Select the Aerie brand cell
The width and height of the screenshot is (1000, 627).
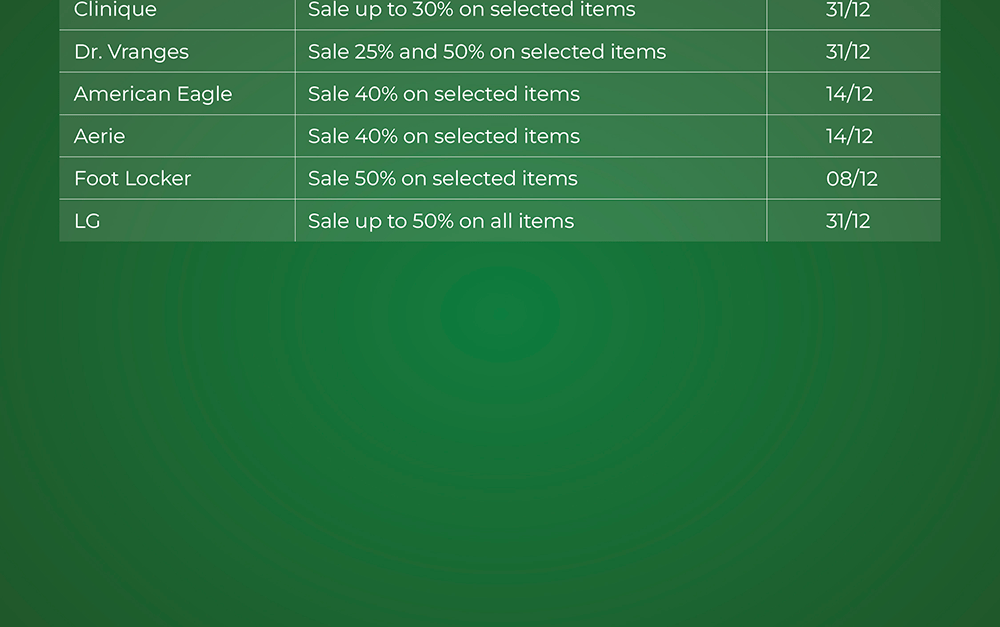[100, 136]
